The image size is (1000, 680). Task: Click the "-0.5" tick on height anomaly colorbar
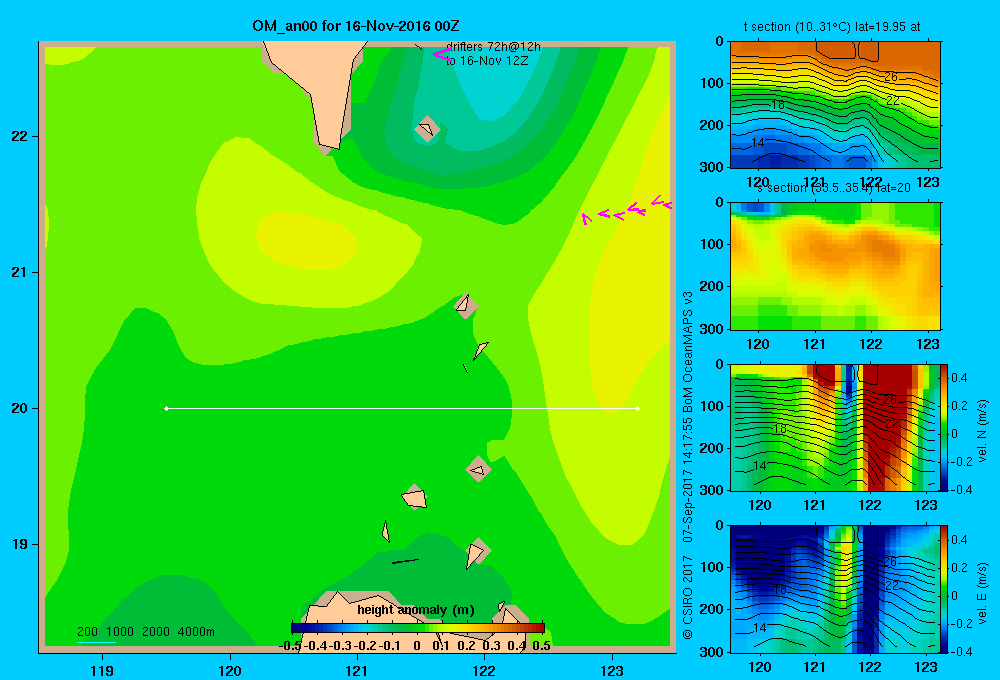pyautogui.click(x=291, y=645)
